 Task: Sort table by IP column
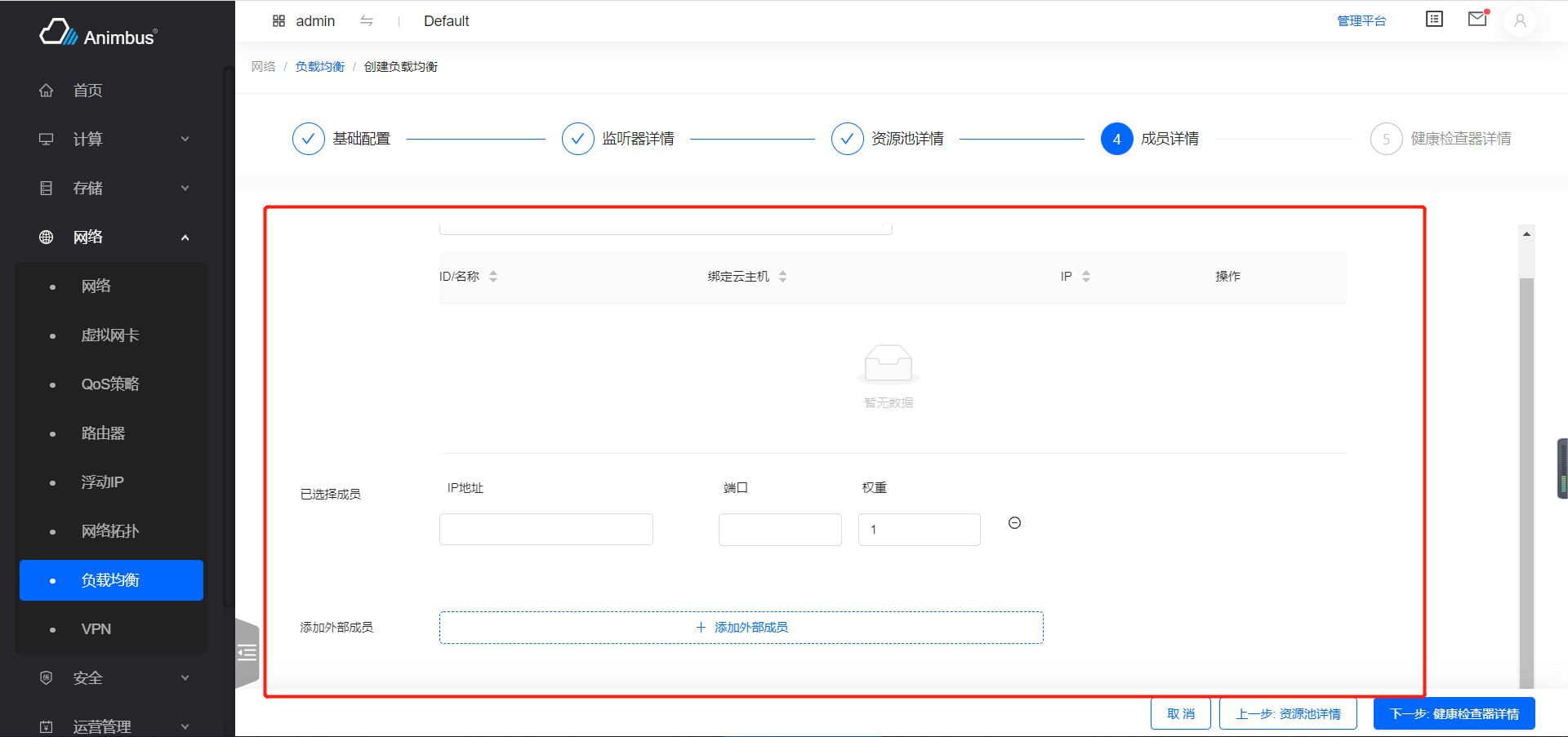pyautogui.click(x=1085, y=277)
